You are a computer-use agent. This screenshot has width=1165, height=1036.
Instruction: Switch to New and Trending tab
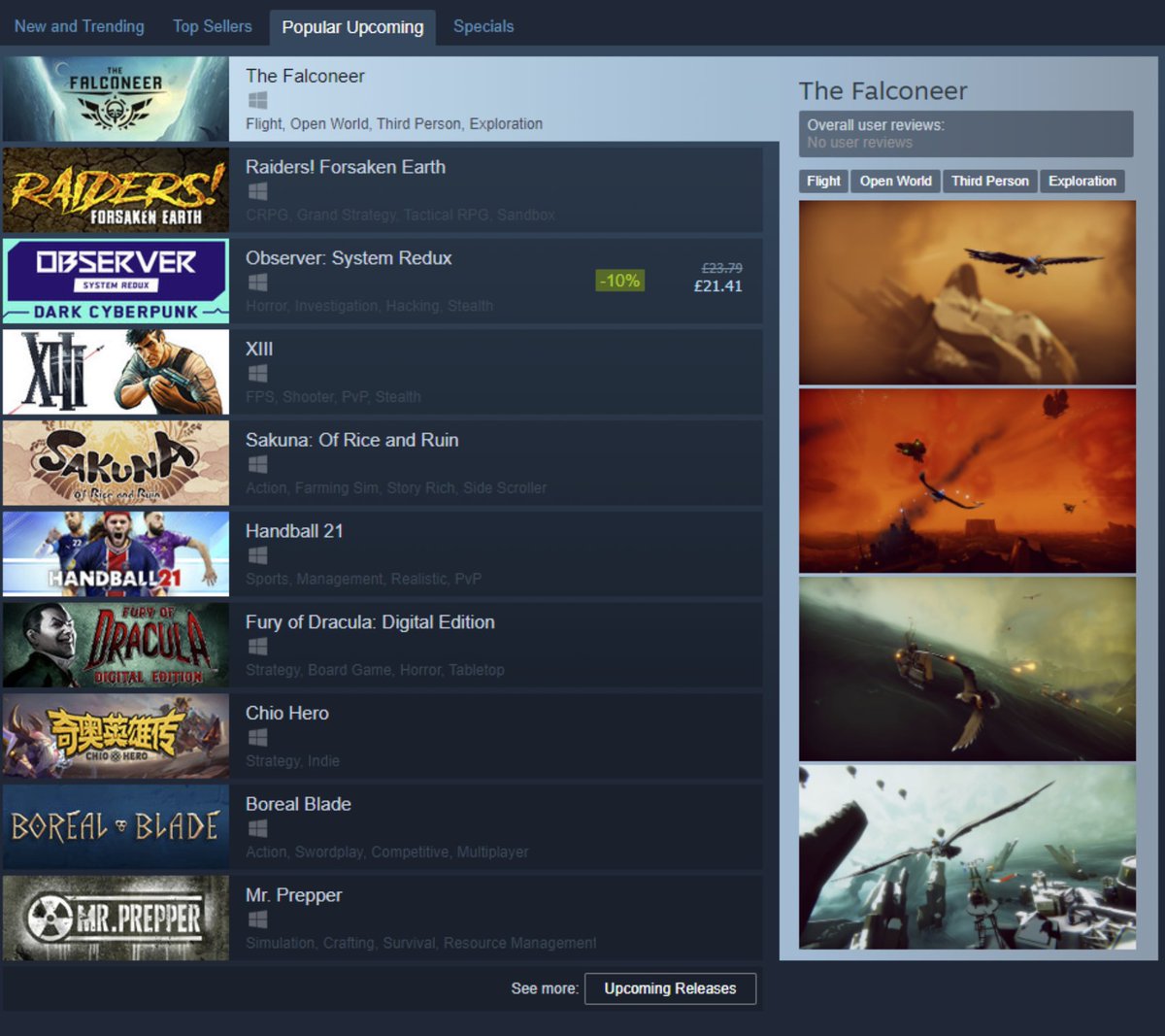point(79,26)
